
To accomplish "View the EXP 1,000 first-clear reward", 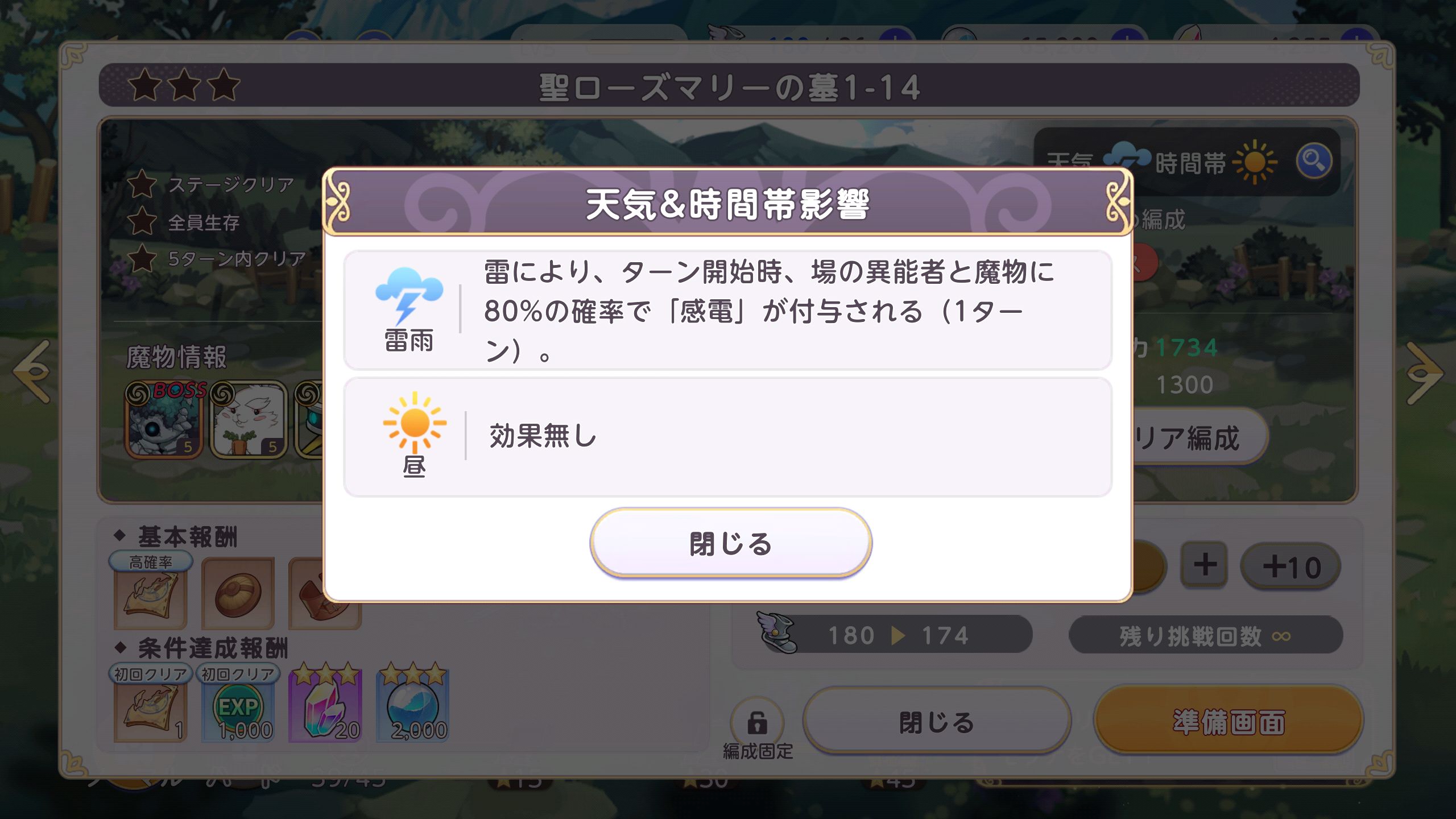I will (x=238, y=708).
